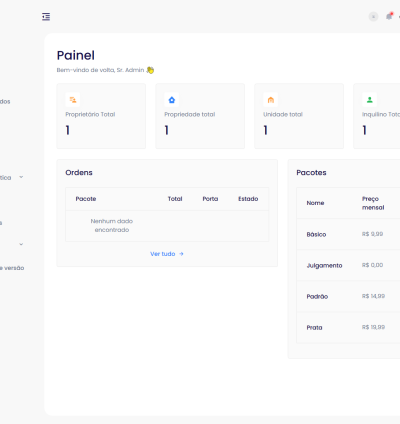Expand the lower sidebar chevron above versão
The image size is (400, 424).
(21, 244)
